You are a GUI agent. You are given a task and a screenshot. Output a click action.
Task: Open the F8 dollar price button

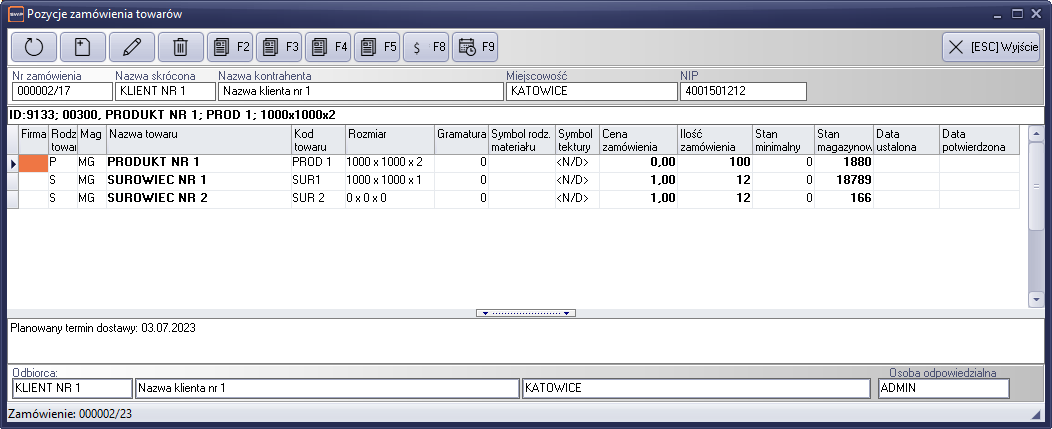tap(426, 46)
